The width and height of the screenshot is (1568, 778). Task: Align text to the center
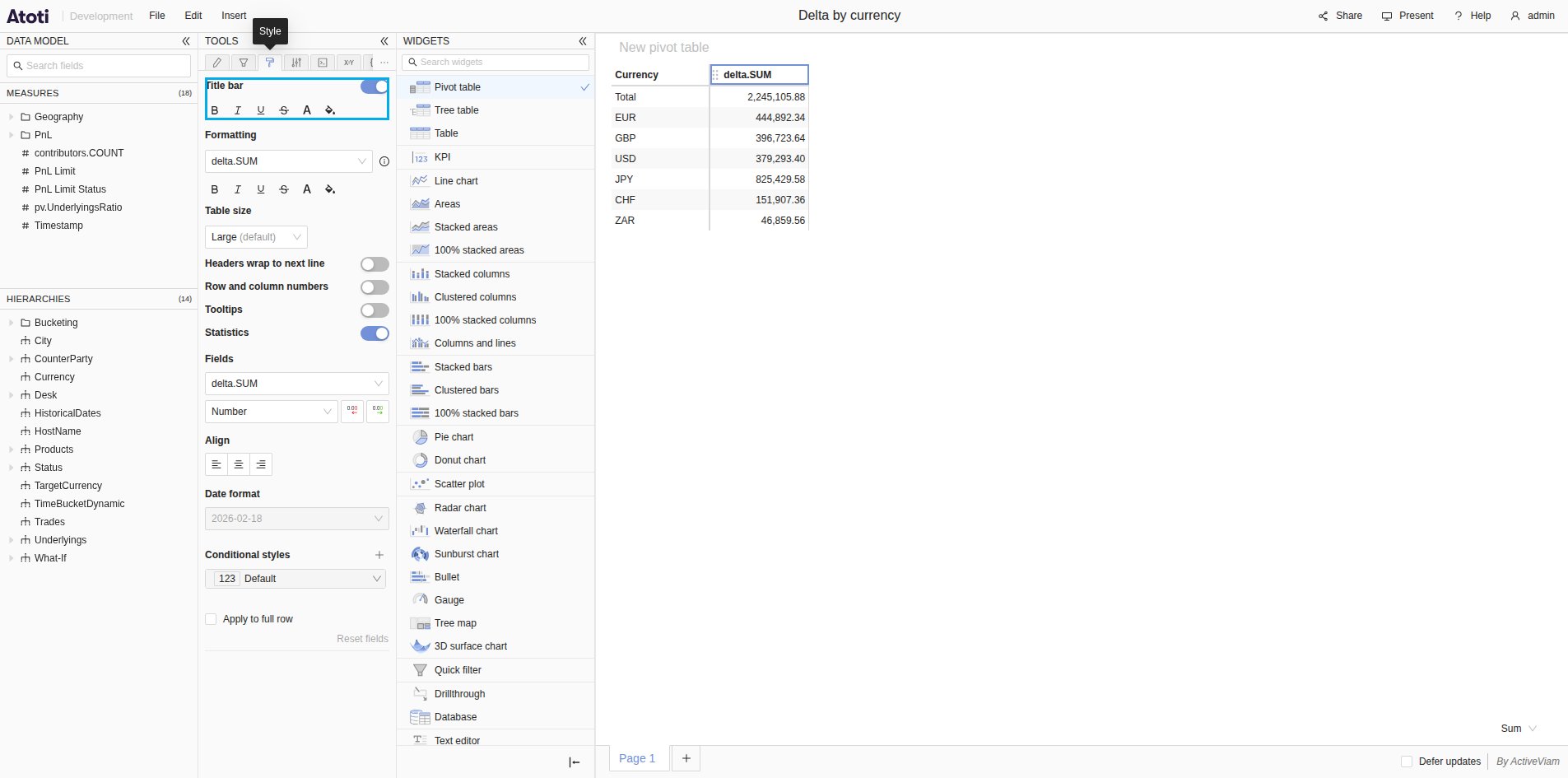coord(239,464)
